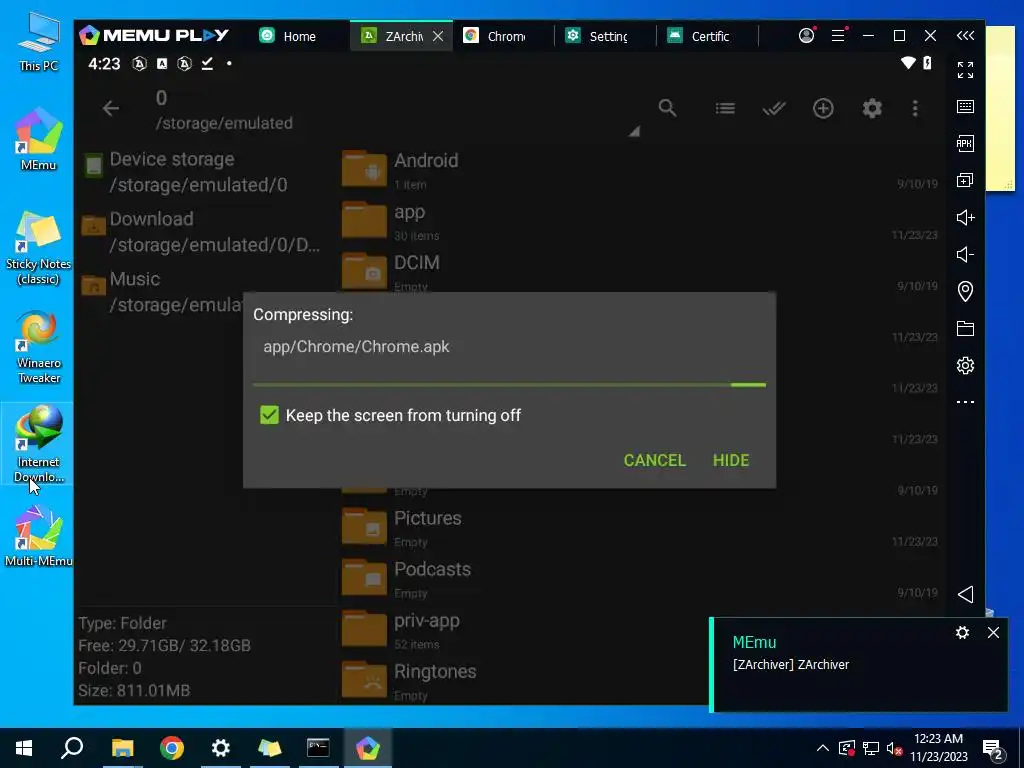Image resolution: width=1024 pixels, height=768 pixels.
Task: Switch to the Settings tab
Action: click(596, 36)
